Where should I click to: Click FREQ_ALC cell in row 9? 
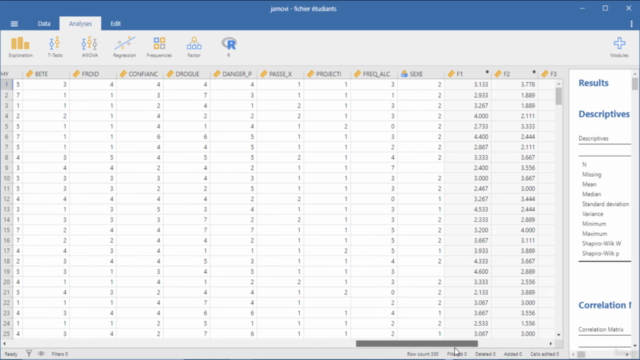375,168
